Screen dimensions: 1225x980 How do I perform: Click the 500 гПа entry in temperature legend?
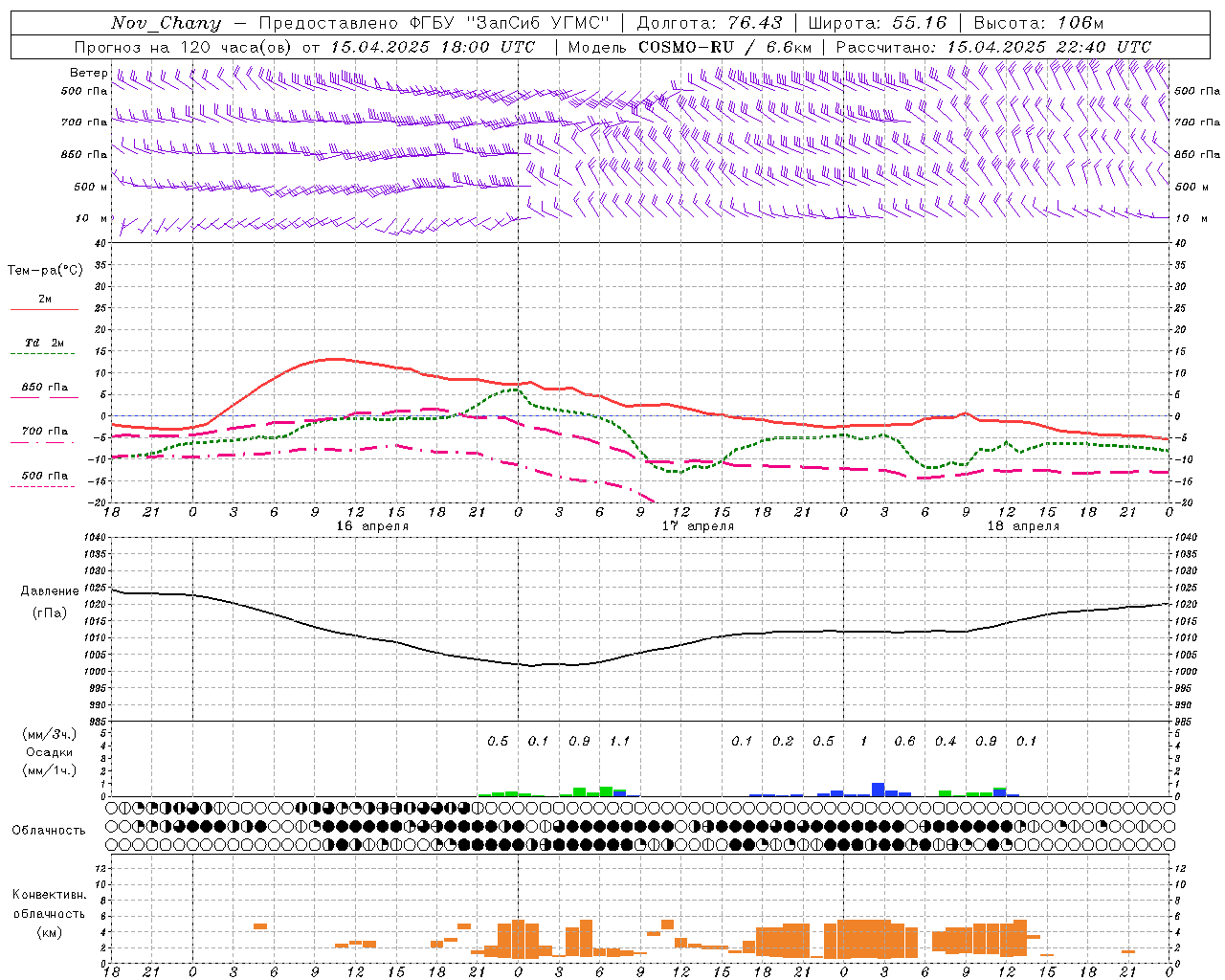[45, 476]
